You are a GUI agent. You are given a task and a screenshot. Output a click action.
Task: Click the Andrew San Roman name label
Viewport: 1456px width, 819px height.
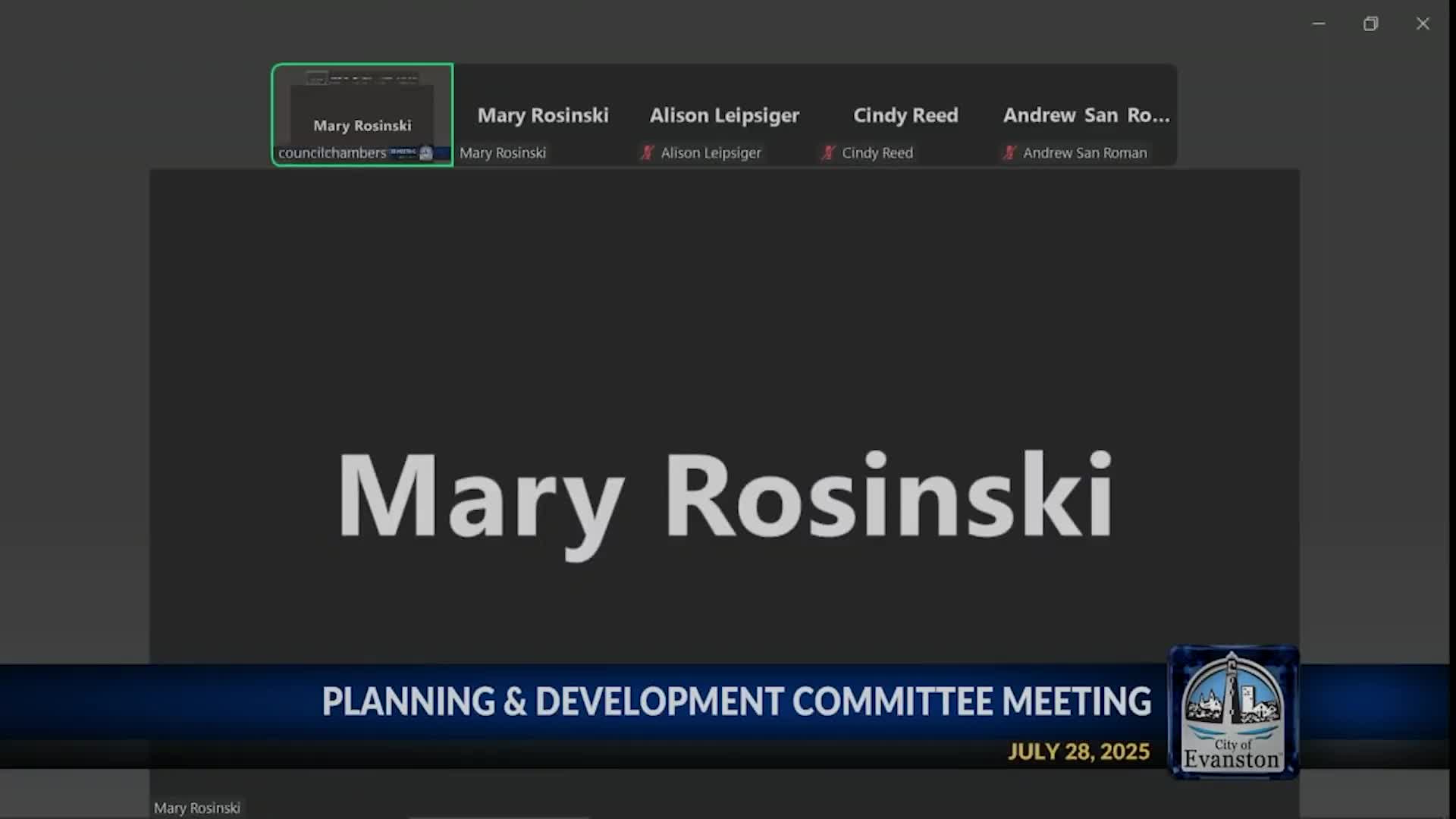[x=1084, y=153]
